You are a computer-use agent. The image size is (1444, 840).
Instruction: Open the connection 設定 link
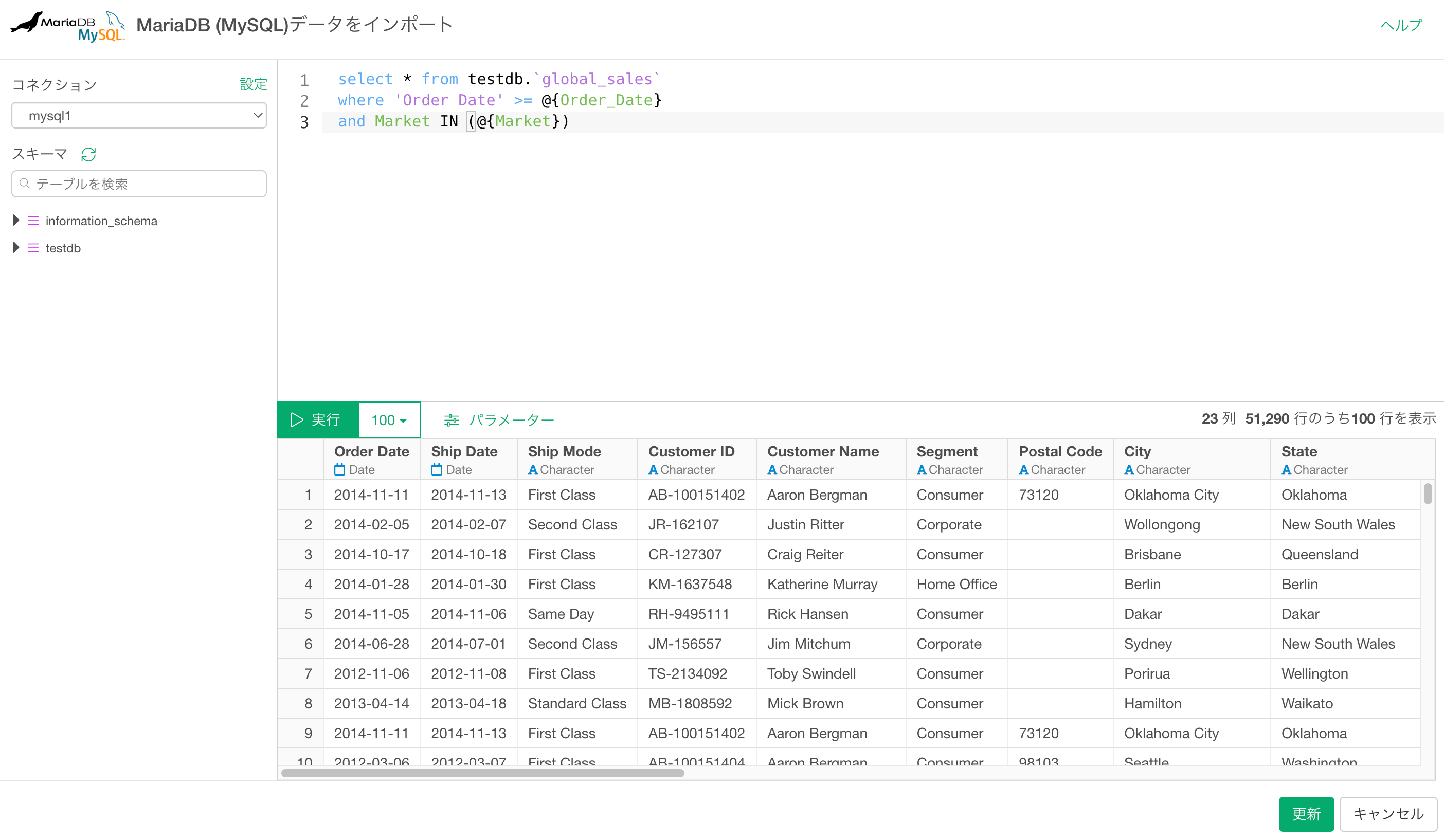(254, 84)
